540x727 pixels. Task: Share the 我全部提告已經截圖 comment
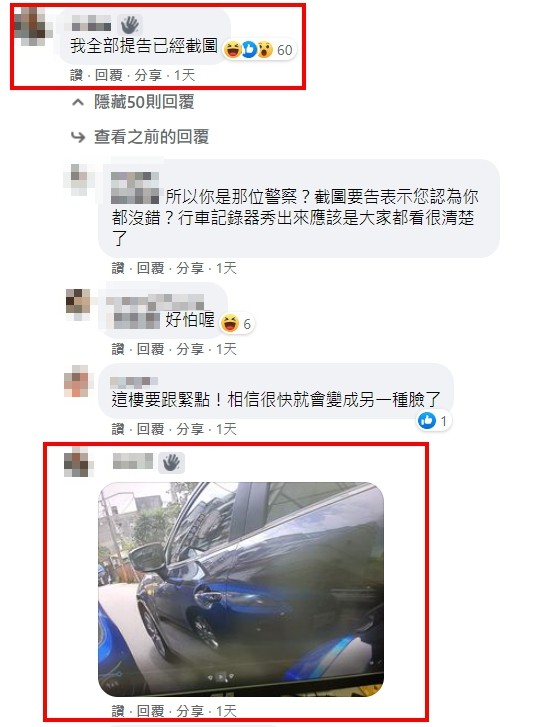point(148,75)
